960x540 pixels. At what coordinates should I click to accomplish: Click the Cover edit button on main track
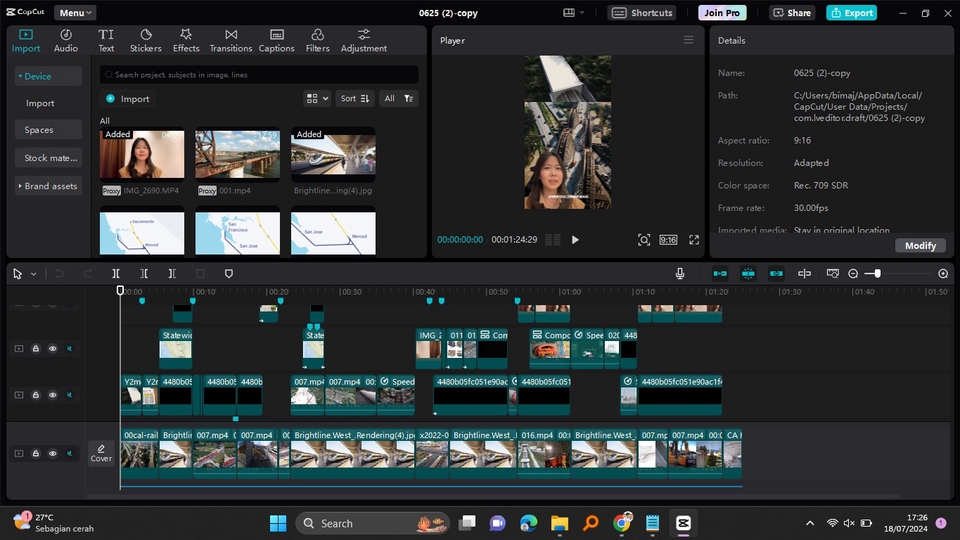101,453
